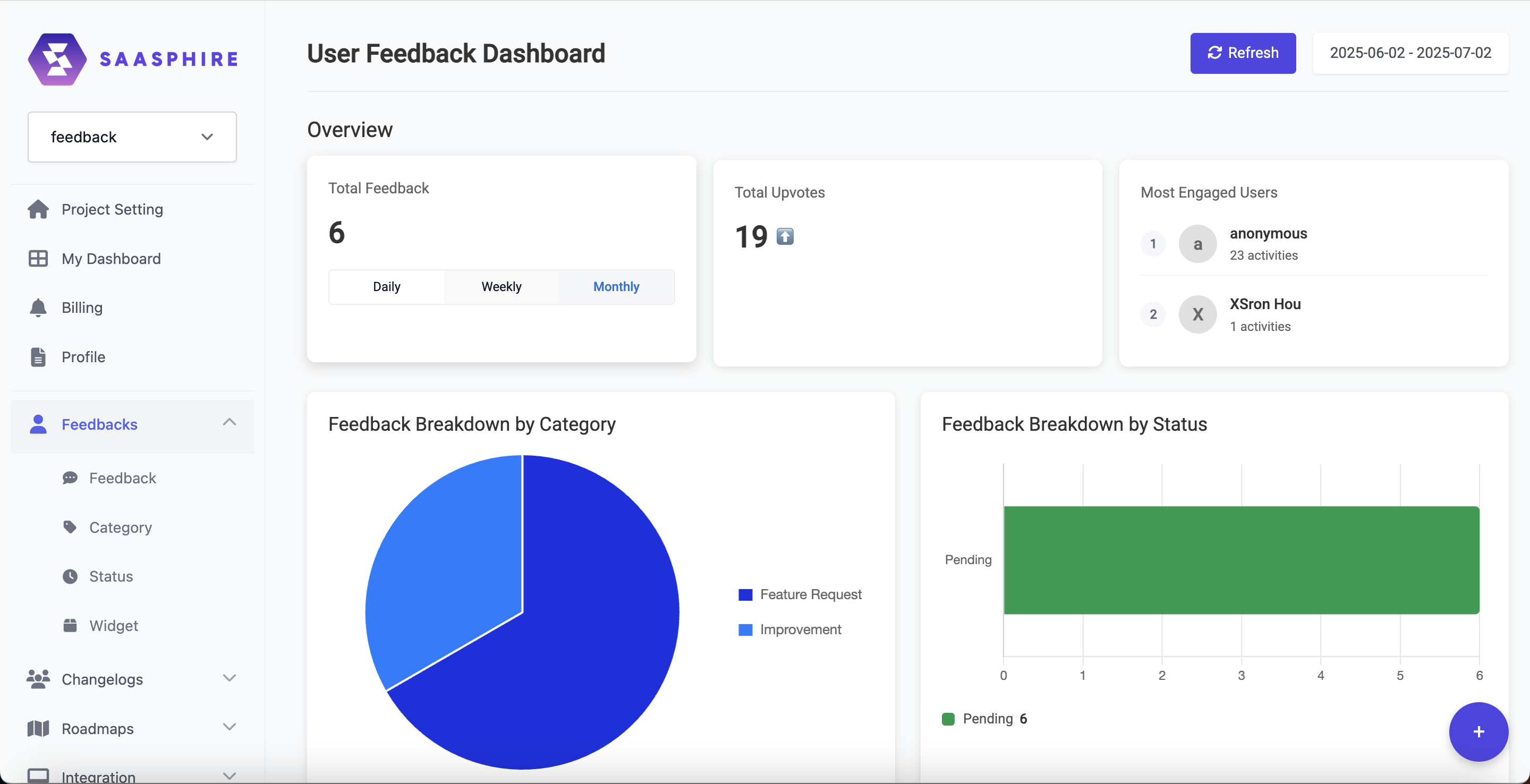This screenshot has height=784, width=1530.
Task: Switch Total Feedback to Daily
Action: (387, 287)
